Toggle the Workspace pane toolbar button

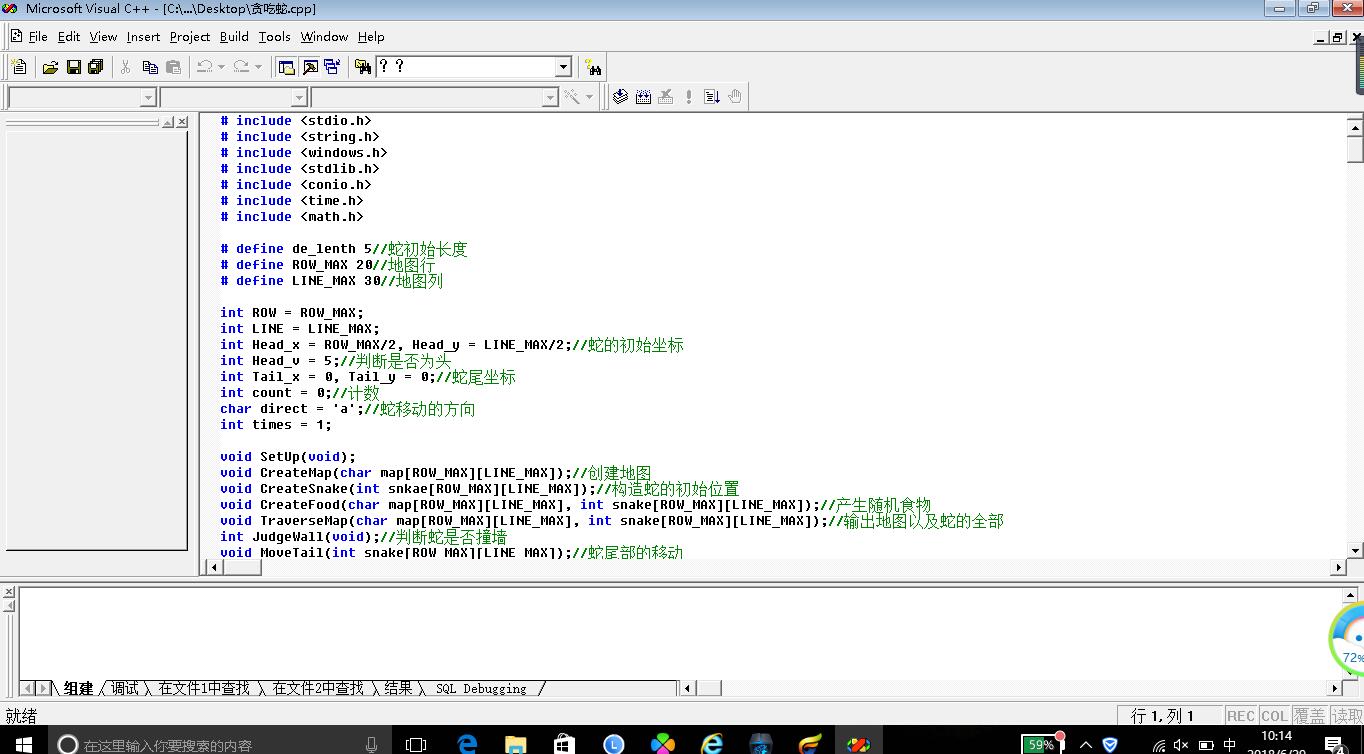click(287, 67)
